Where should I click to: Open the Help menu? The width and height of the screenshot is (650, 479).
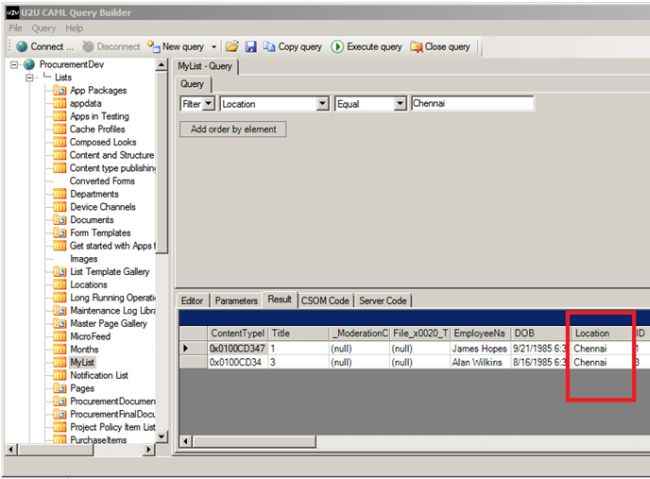tap(74, 28)
